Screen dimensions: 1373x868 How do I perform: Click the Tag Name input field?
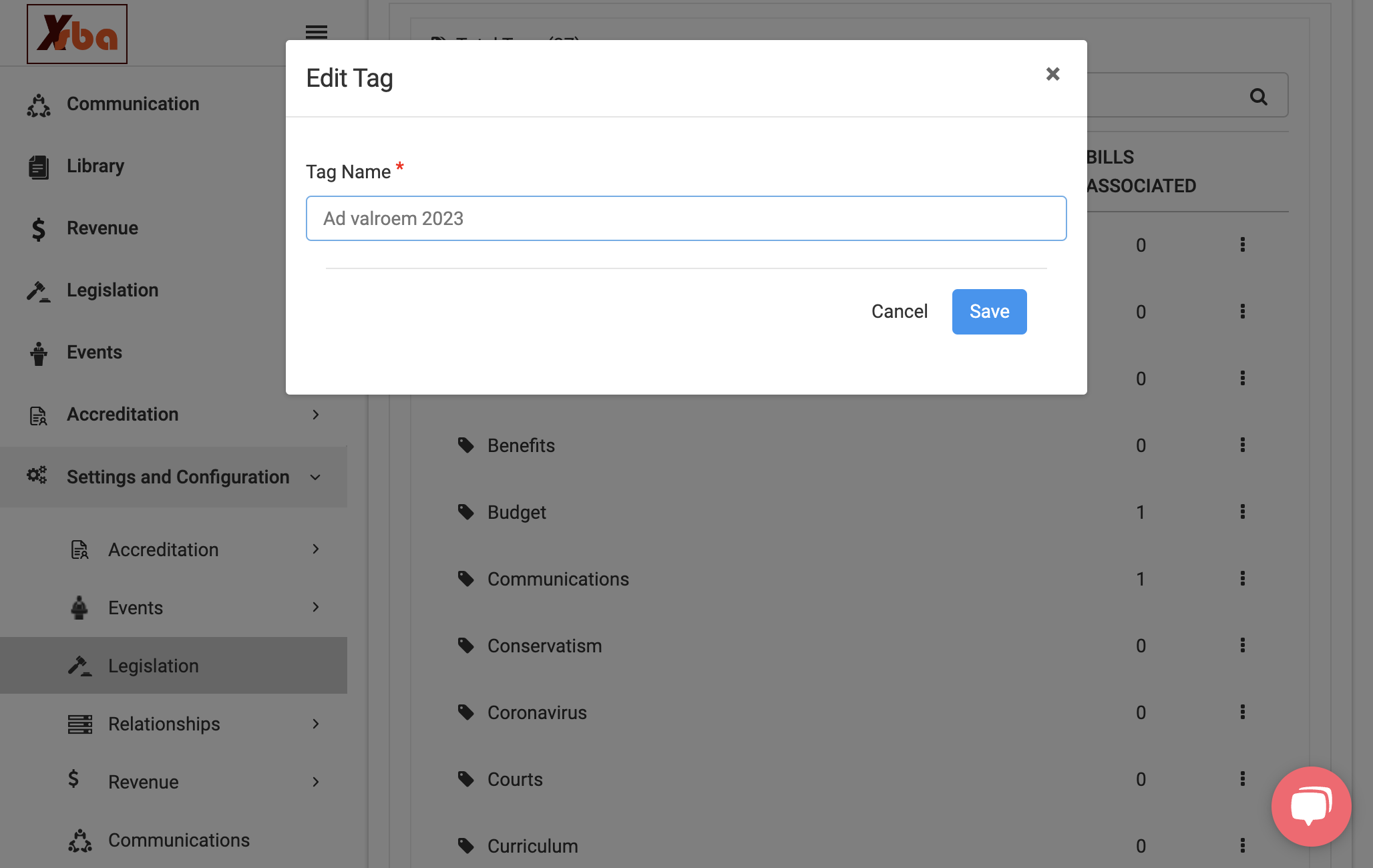(x=686, y=218)
